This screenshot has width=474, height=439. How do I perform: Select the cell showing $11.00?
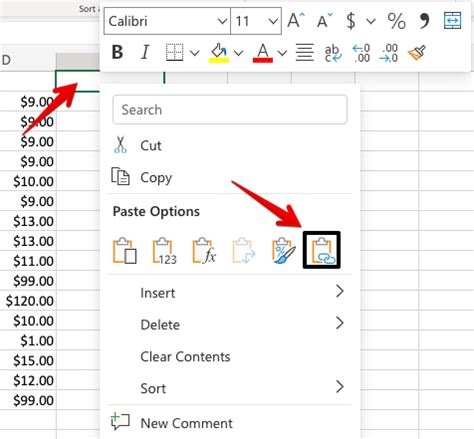point(28,261)
